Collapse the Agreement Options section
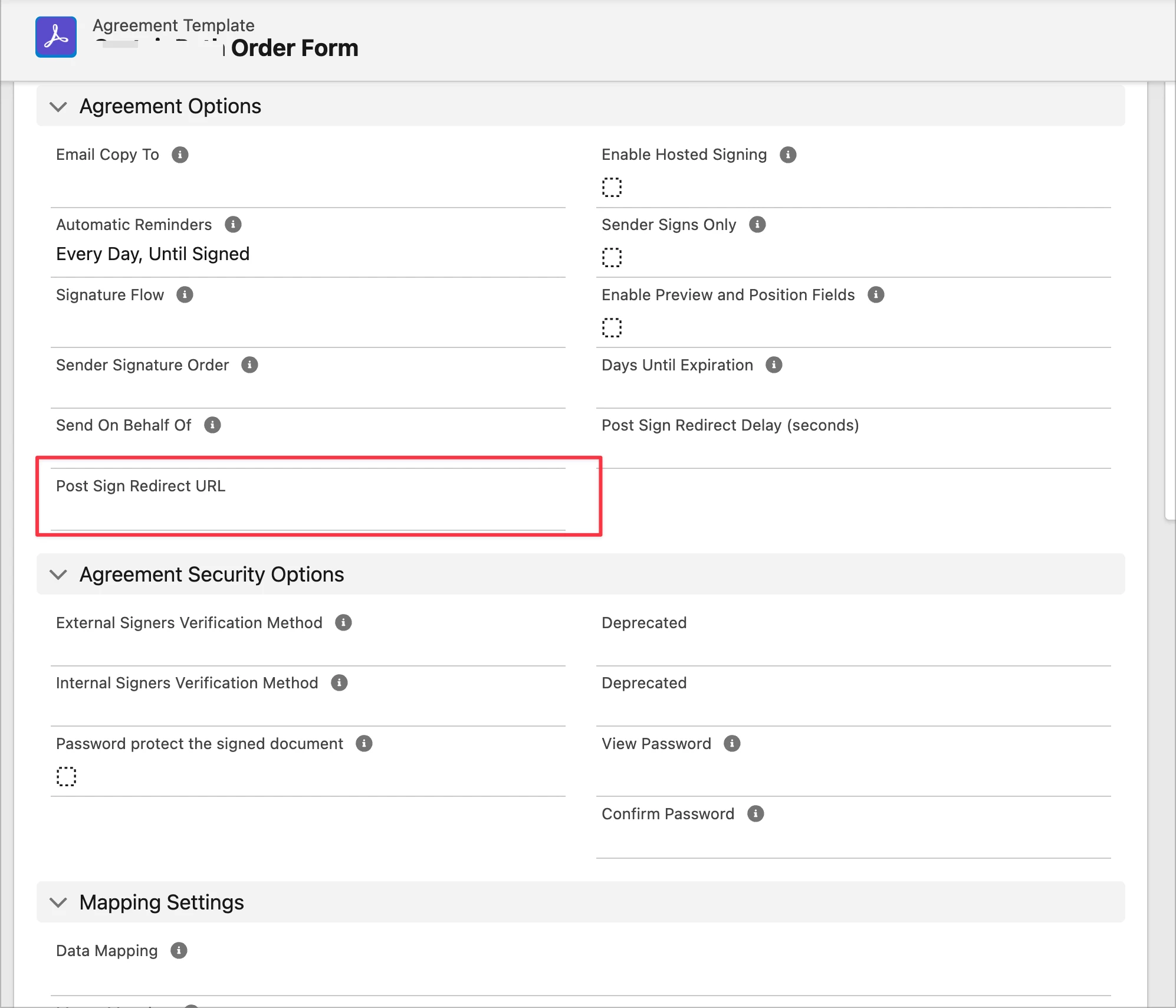Viewport: 1176px width, 1008px height. point(58,107)
